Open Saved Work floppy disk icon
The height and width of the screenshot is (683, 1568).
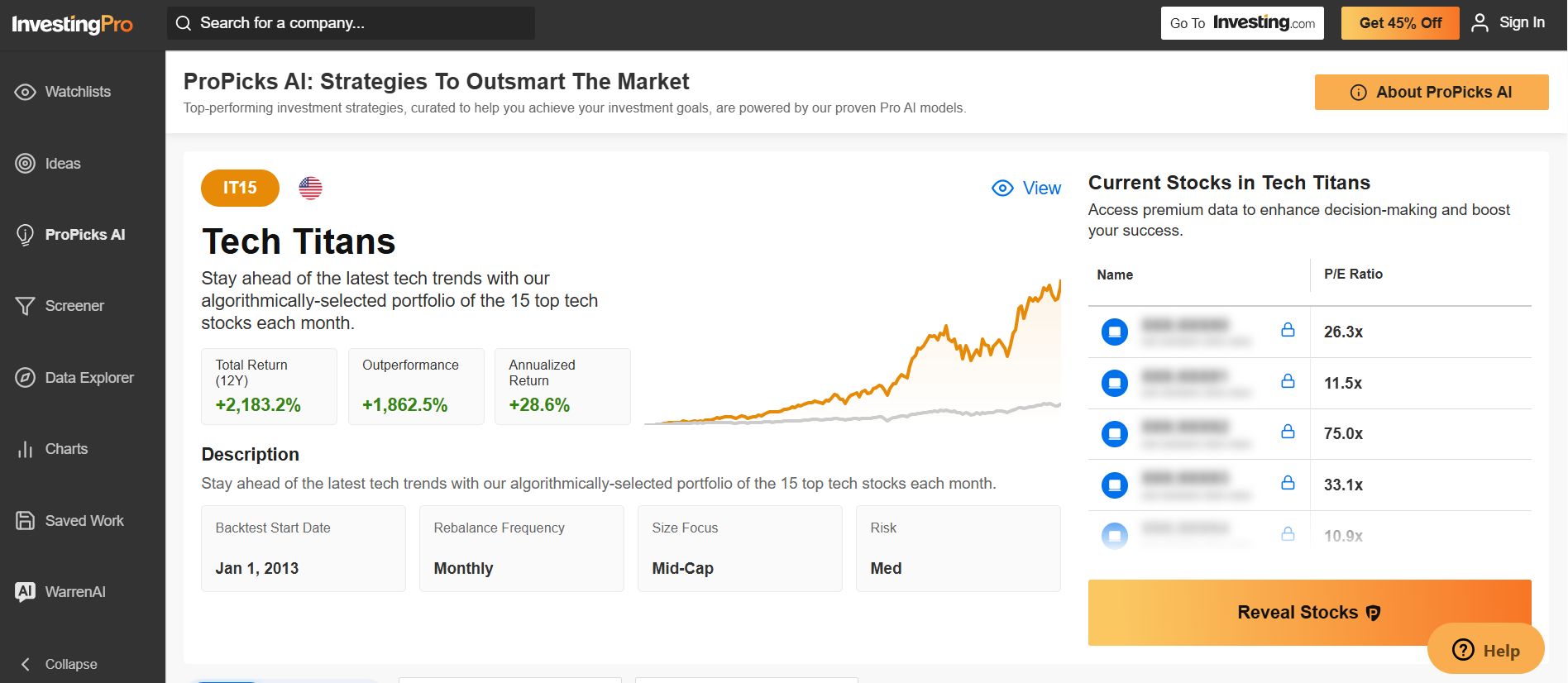pos(25,521)
